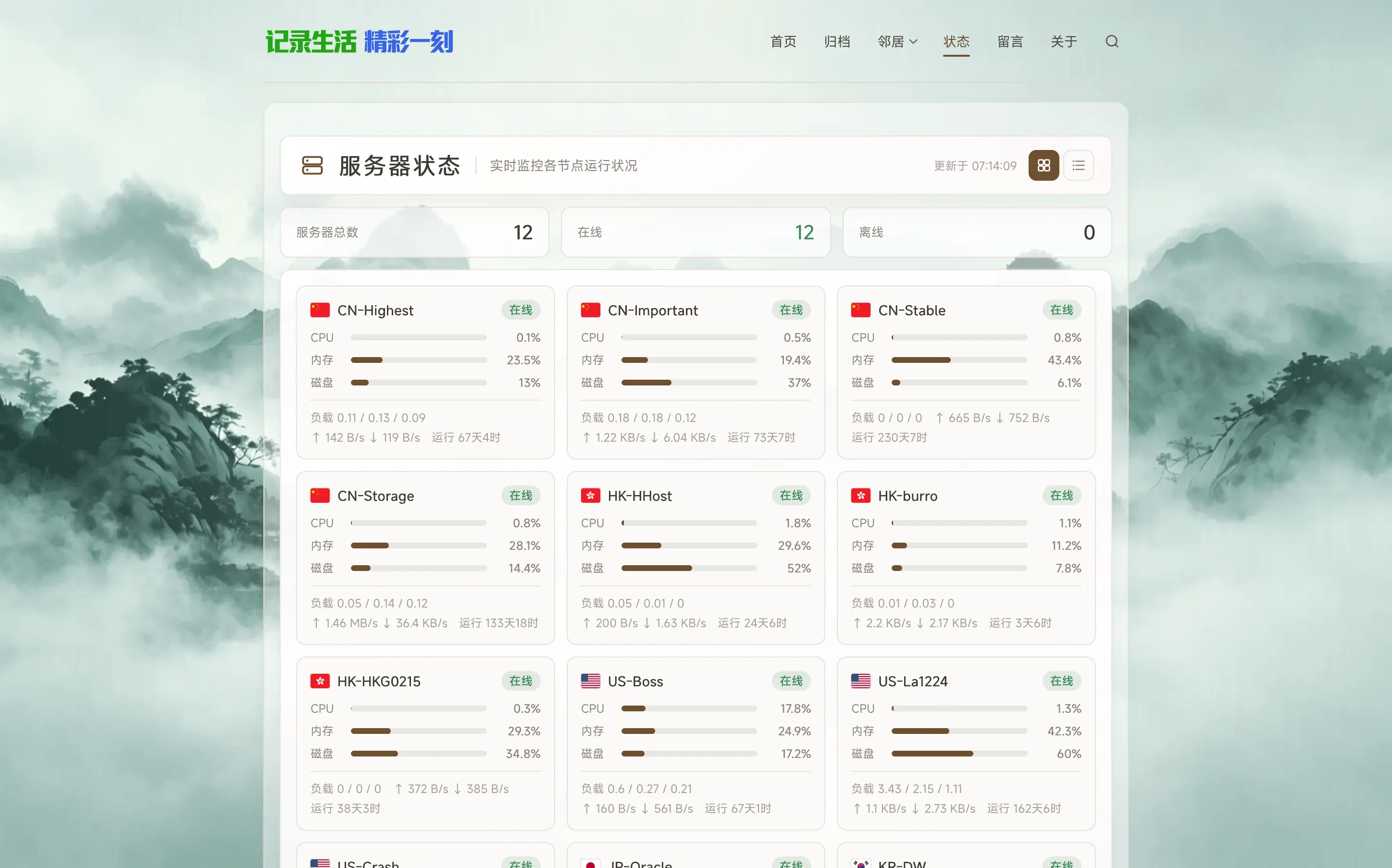Click the US flag on US-La1224 card
The height and width of the screenshot is (868, 1392).
(x=860, y=681)
